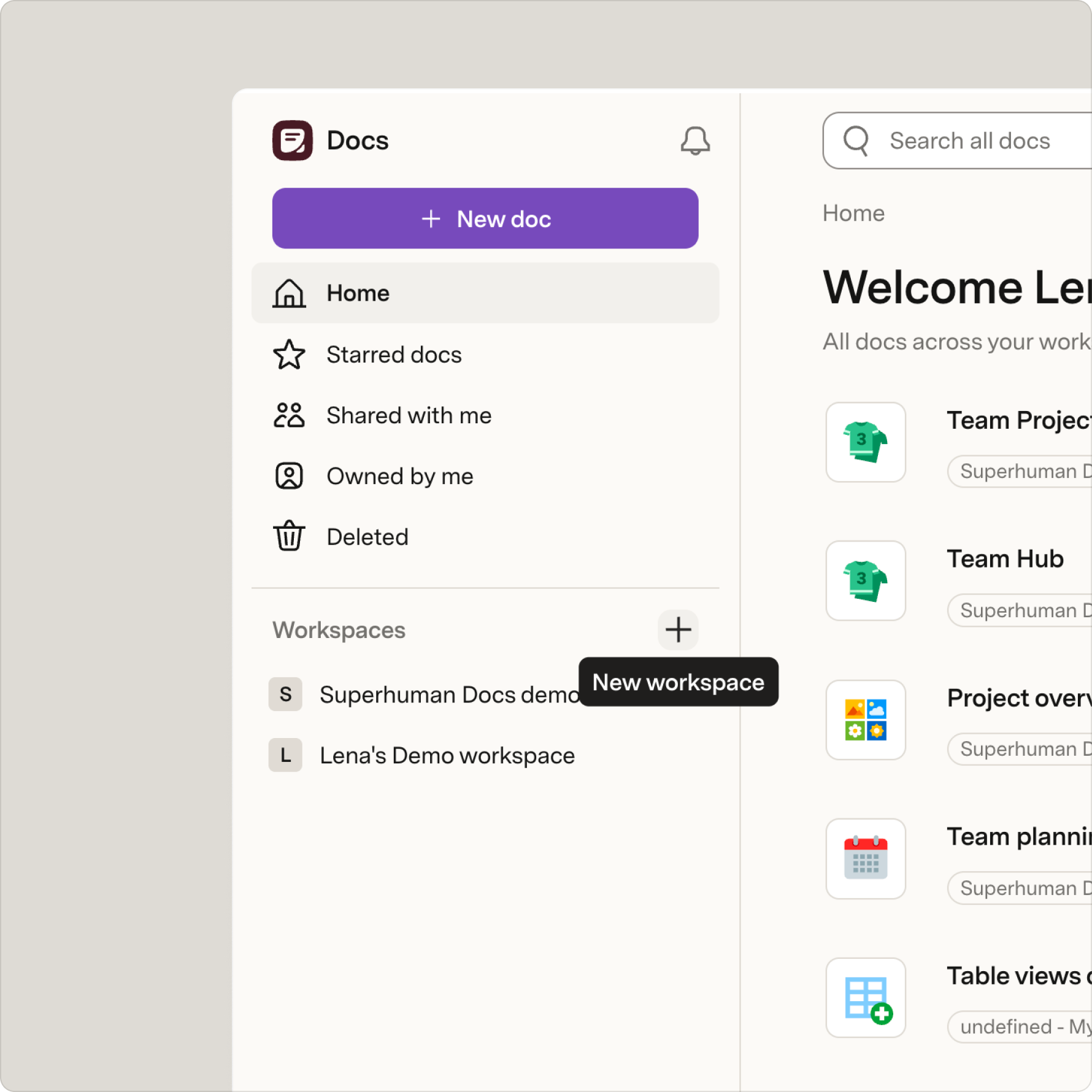1092x1092 pixels.
Task: Open the Team planning calendar thumbnail
Action: [x=866, y=859]
